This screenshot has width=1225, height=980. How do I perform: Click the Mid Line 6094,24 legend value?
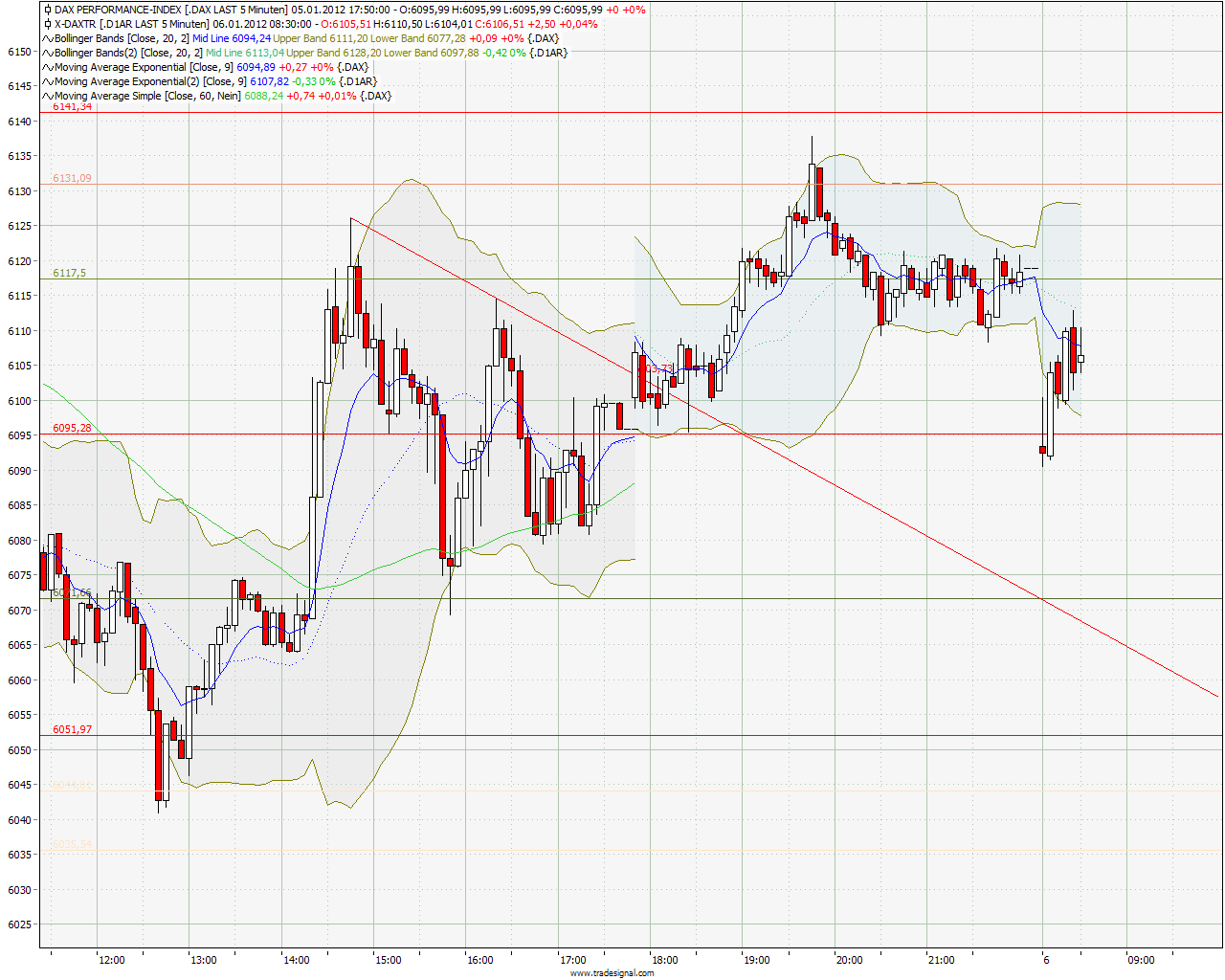(230, 38)
